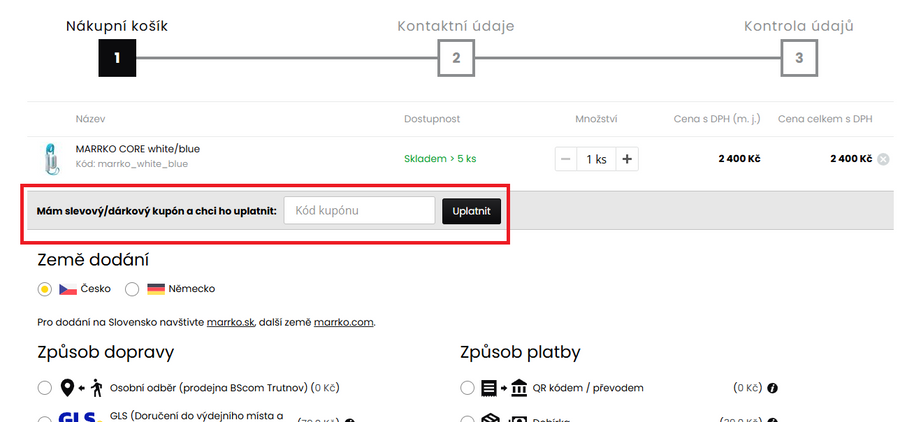Click the Czech flag icon
Viewport: 900px width, 422px height.
coord(67,289)
